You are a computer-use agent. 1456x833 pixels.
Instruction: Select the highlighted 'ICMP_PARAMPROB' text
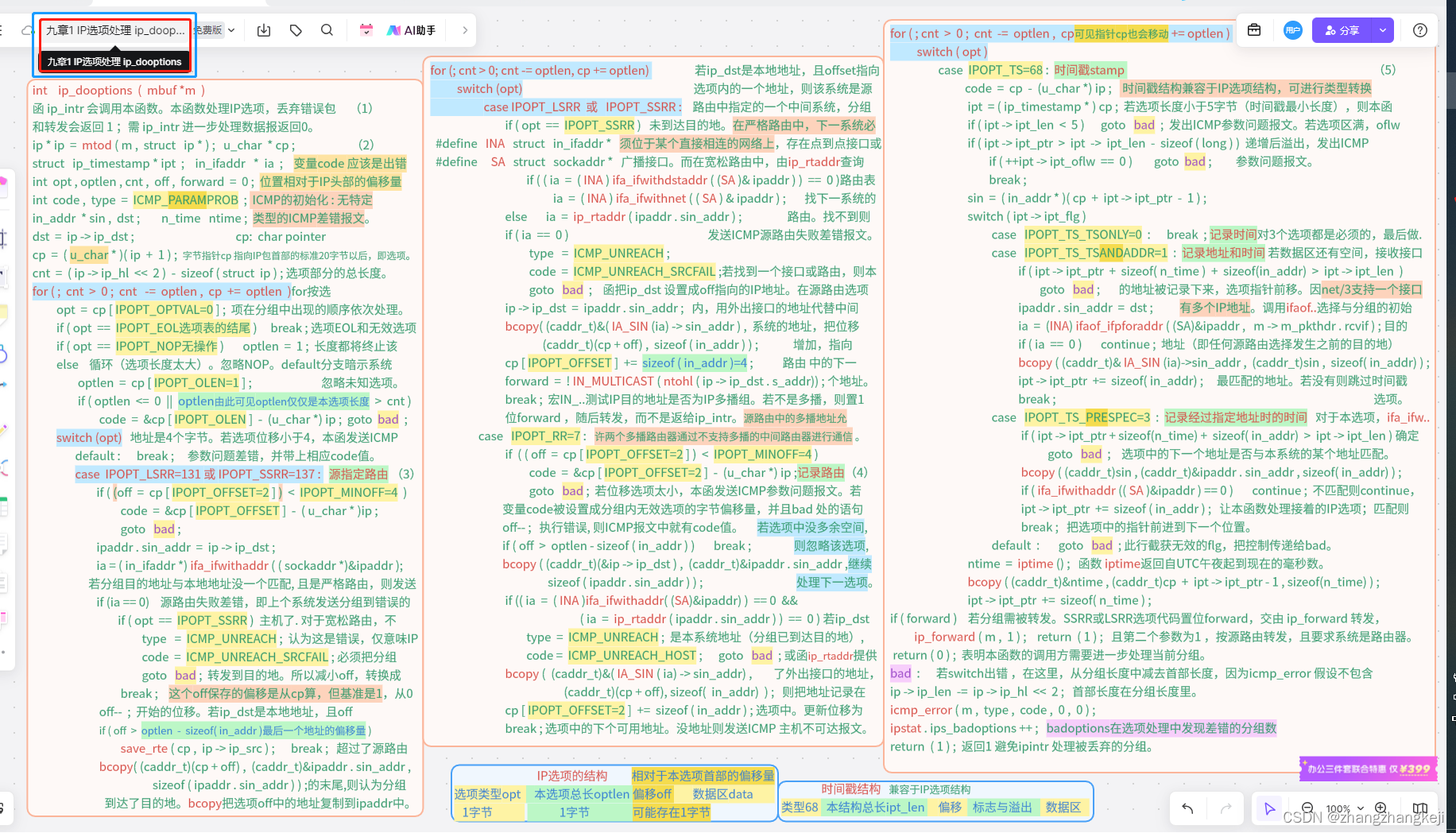click(x=186, y=200)
